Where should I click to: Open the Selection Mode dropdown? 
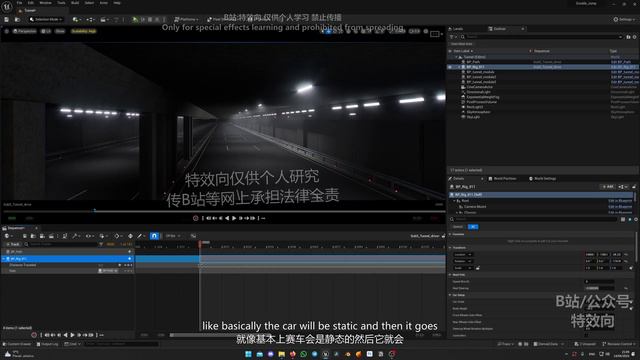[x=46, y=20]
